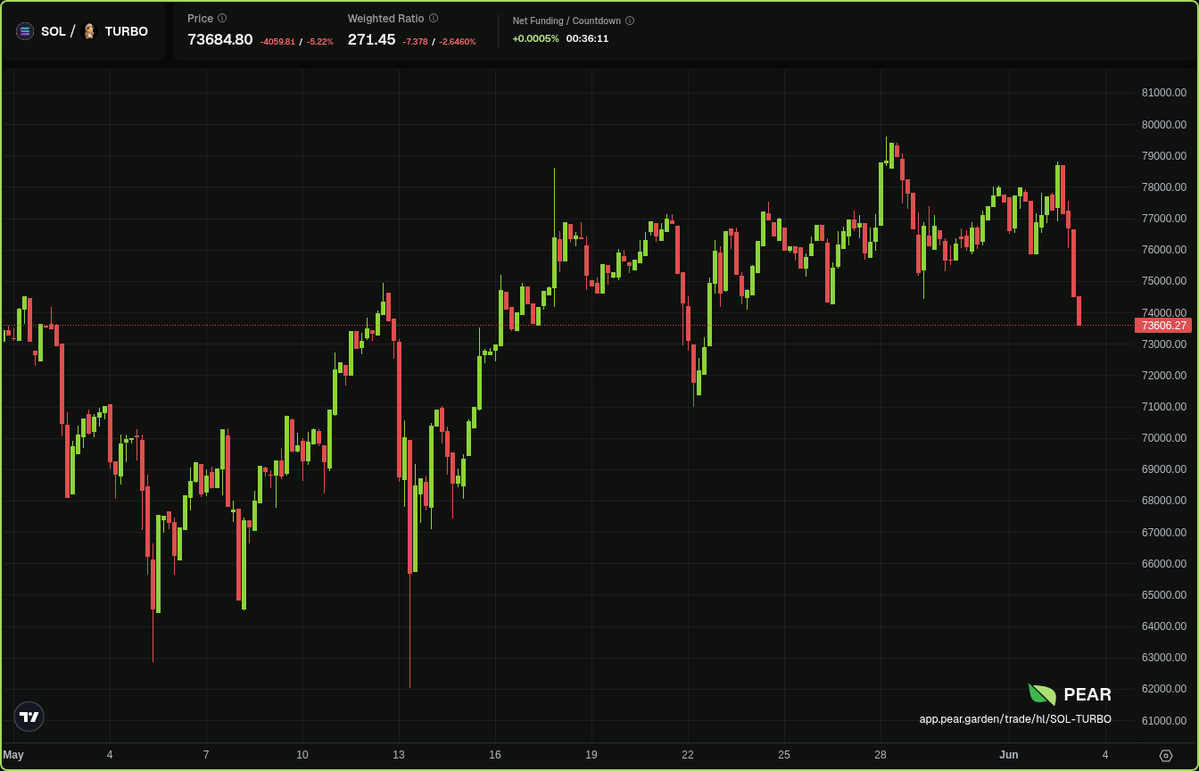
Task: Click the 65000.00 price axis label
Action: (x=1163, y=595)
